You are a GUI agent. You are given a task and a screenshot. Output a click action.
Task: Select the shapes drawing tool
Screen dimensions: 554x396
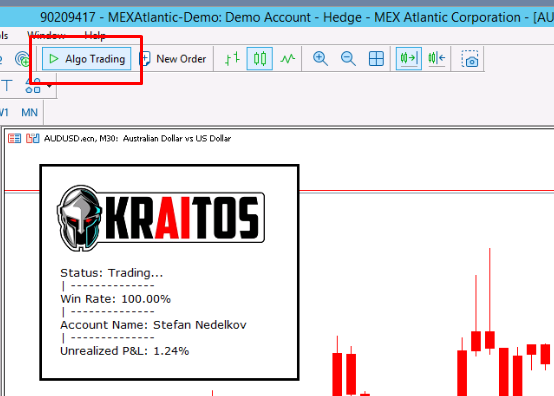pyautogui.click(x=33, y=86)
